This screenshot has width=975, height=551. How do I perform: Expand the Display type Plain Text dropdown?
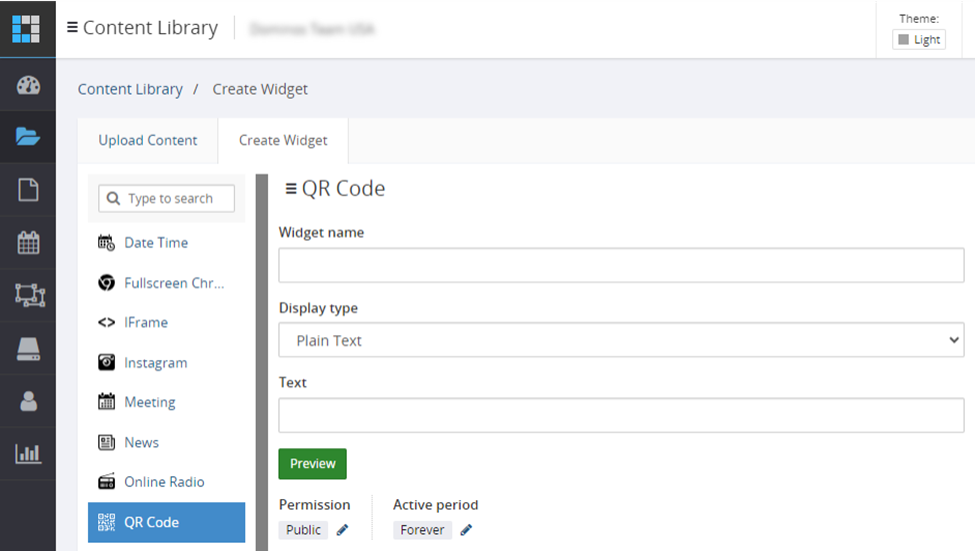pos(621,340)
